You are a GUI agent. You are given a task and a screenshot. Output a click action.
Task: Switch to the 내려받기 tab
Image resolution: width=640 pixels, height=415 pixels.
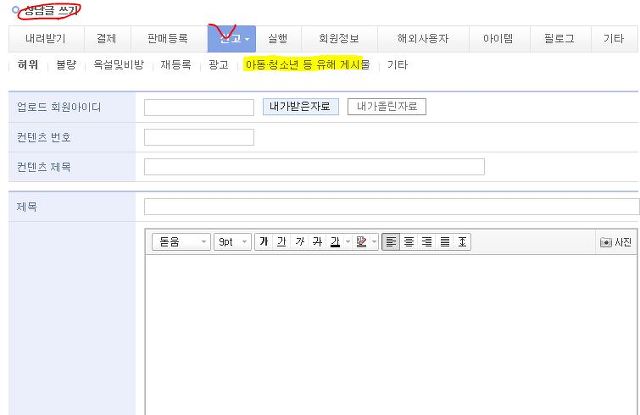point(45,39)
